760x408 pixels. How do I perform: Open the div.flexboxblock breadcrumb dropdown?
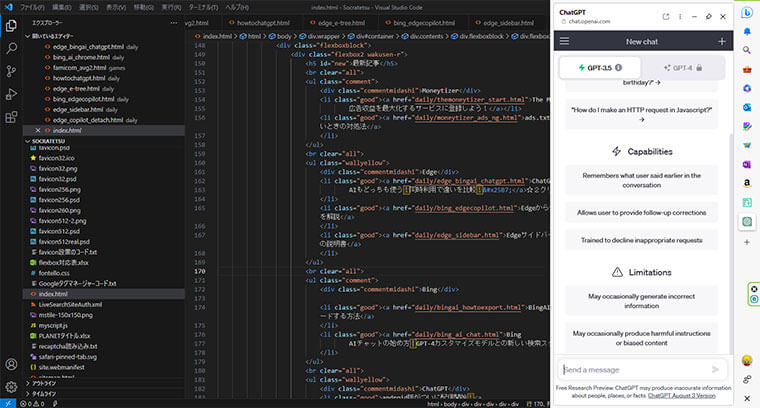tap(477, 36)
